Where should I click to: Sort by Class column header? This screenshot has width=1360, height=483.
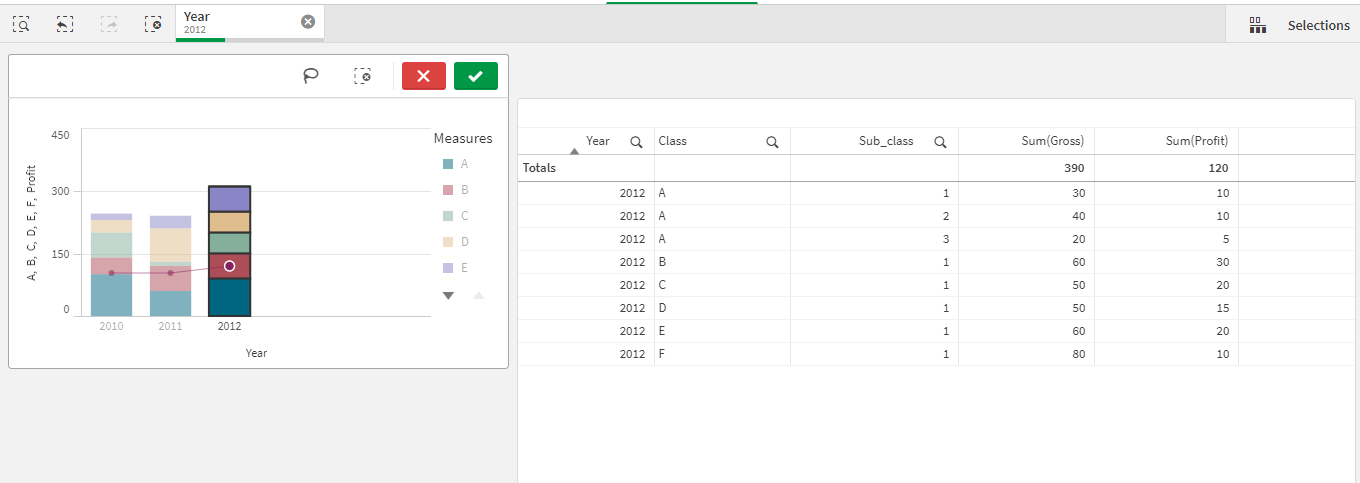673,141
